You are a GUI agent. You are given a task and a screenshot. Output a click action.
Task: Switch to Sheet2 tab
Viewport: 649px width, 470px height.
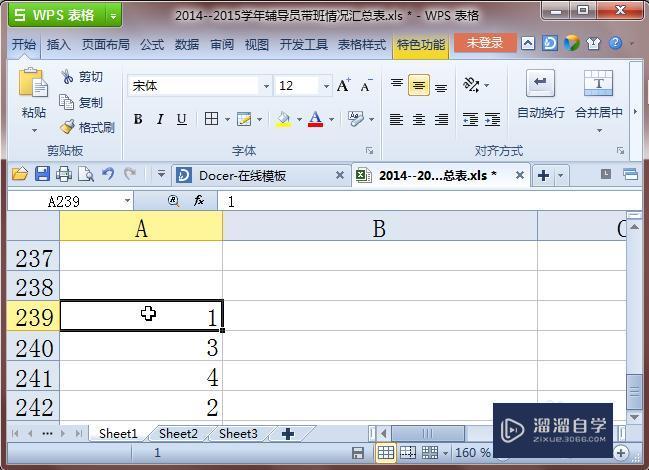coord(178,434)
